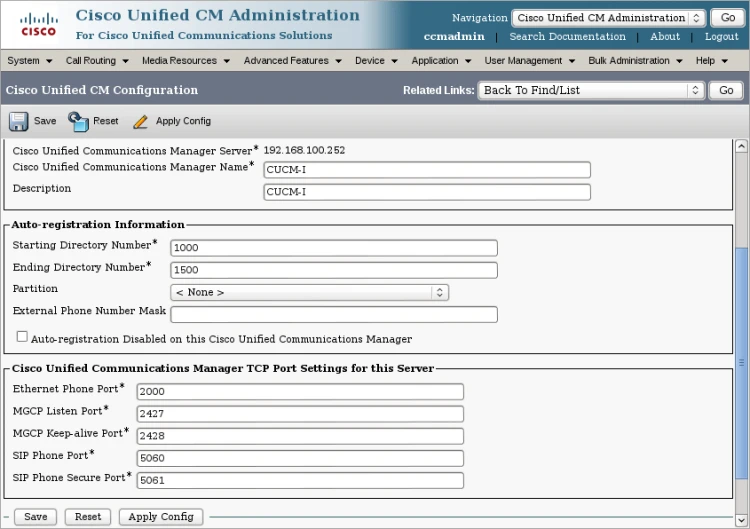The width and height of the screenshot is (750, 529).
Task: Focus the Description field
Action: pyautogui.click(x=427, y=192)
